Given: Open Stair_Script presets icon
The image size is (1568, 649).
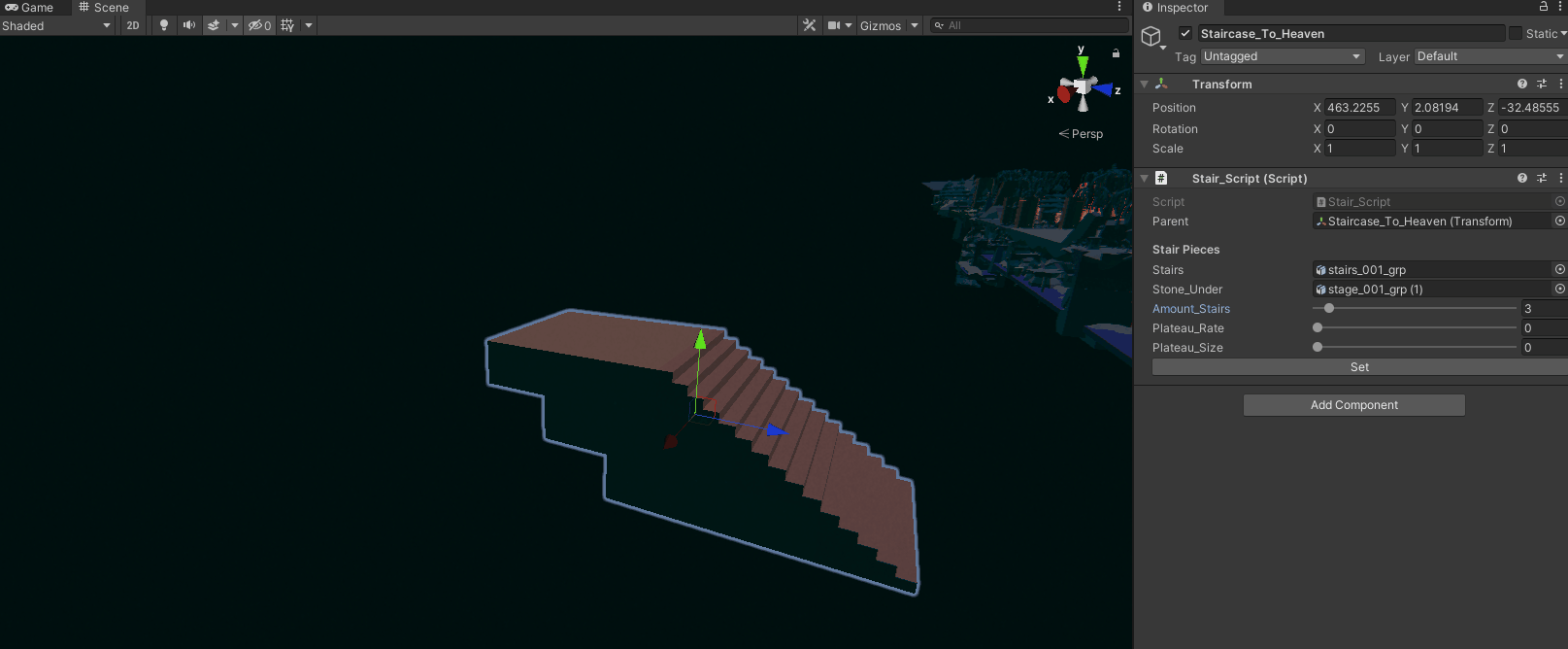Looking at the screenshot, I should [1542, 178].
